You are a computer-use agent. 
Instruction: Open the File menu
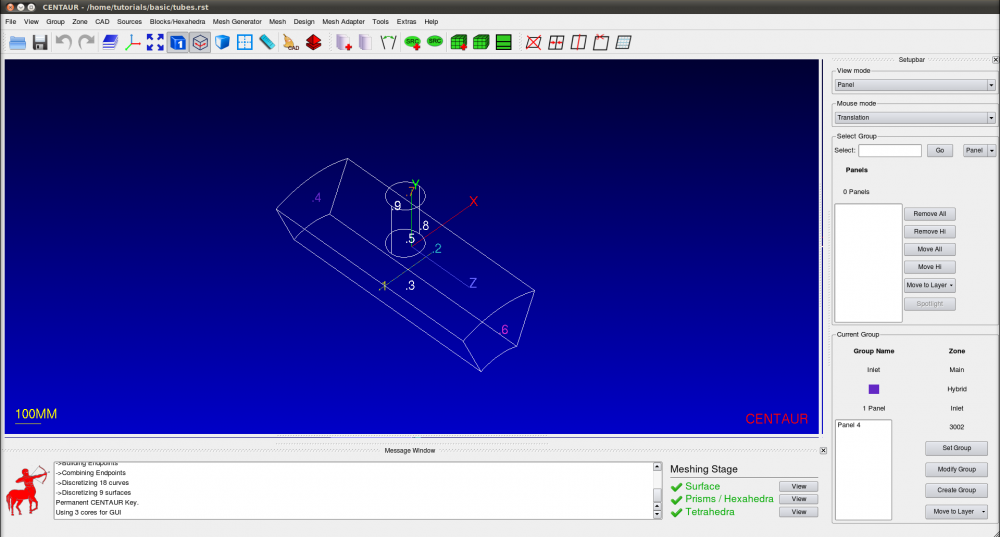tap(11, 22)
